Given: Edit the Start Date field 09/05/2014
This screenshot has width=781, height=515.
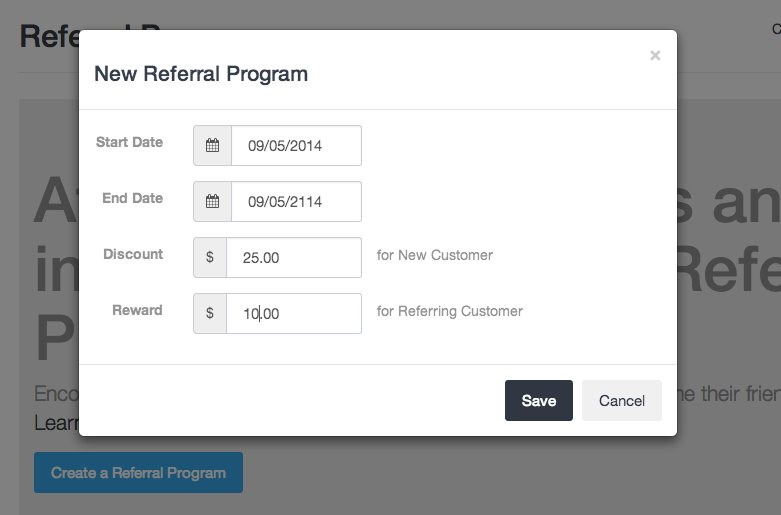Looking at the screenshot, I should [x=296, y=145].
